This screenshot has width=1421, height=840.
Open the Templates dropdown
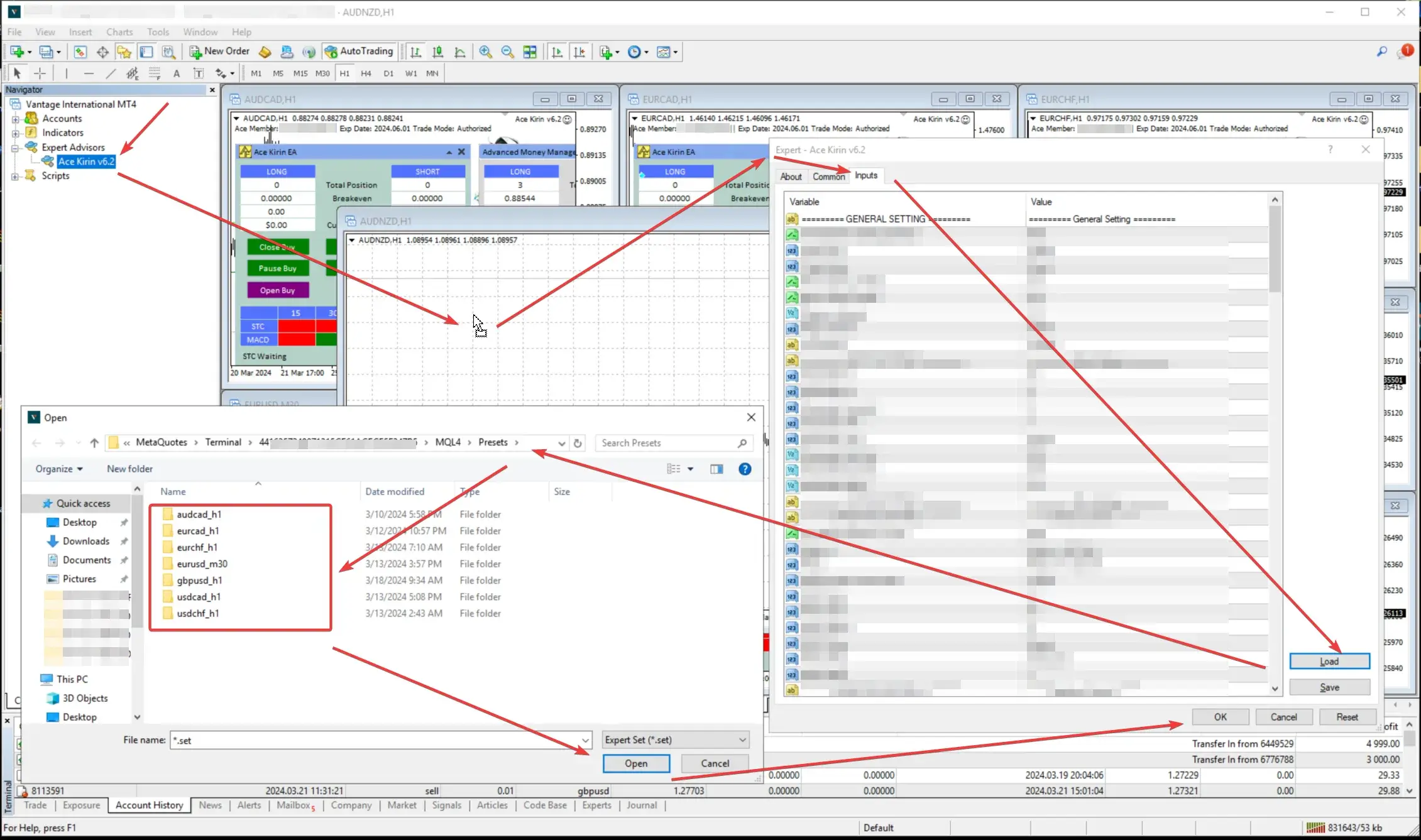click(x=667, y=52)
